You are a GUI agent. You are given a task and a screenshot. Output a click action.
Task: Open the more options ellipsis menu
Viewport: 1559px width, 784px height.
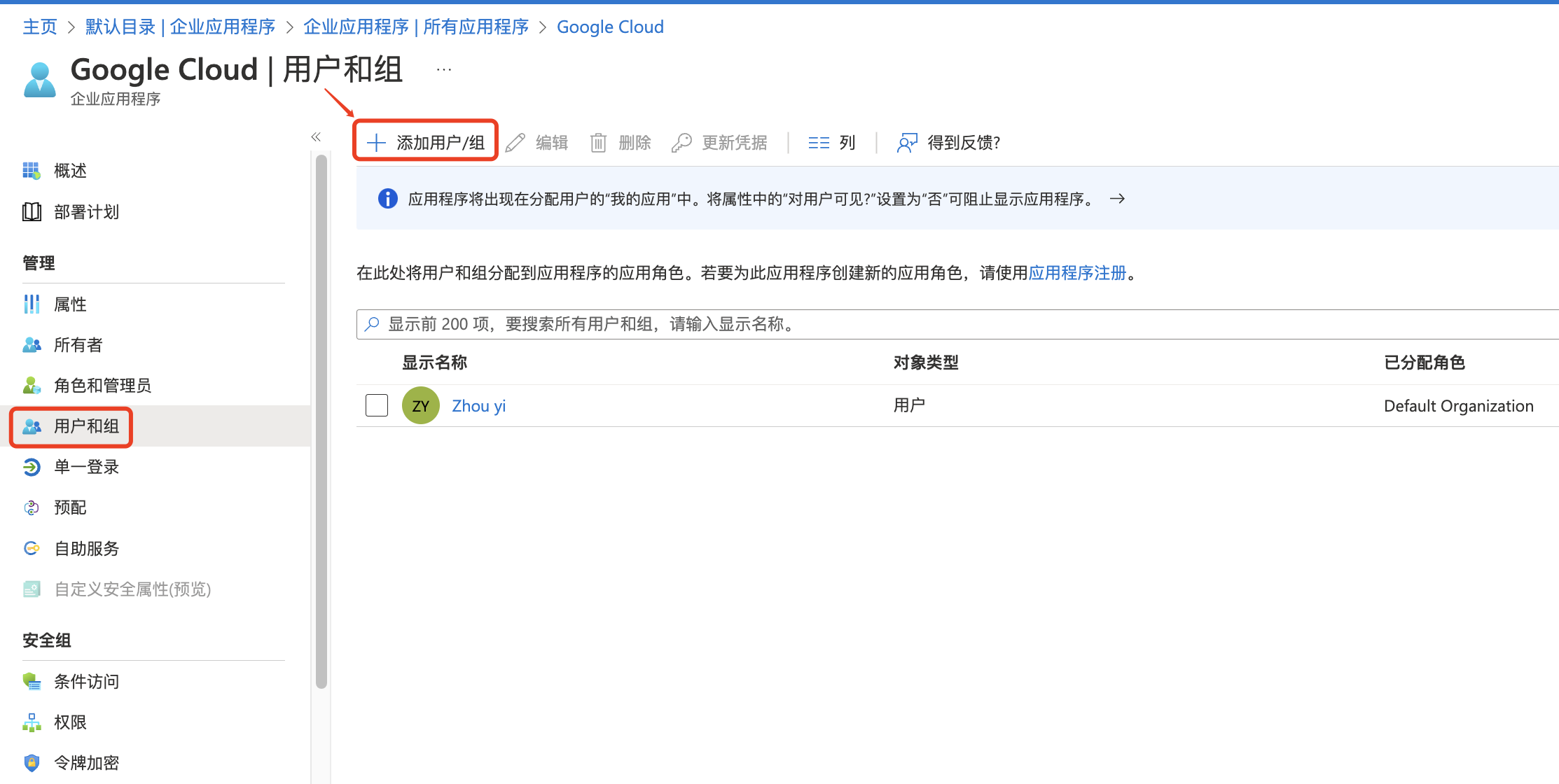point(444,69)
